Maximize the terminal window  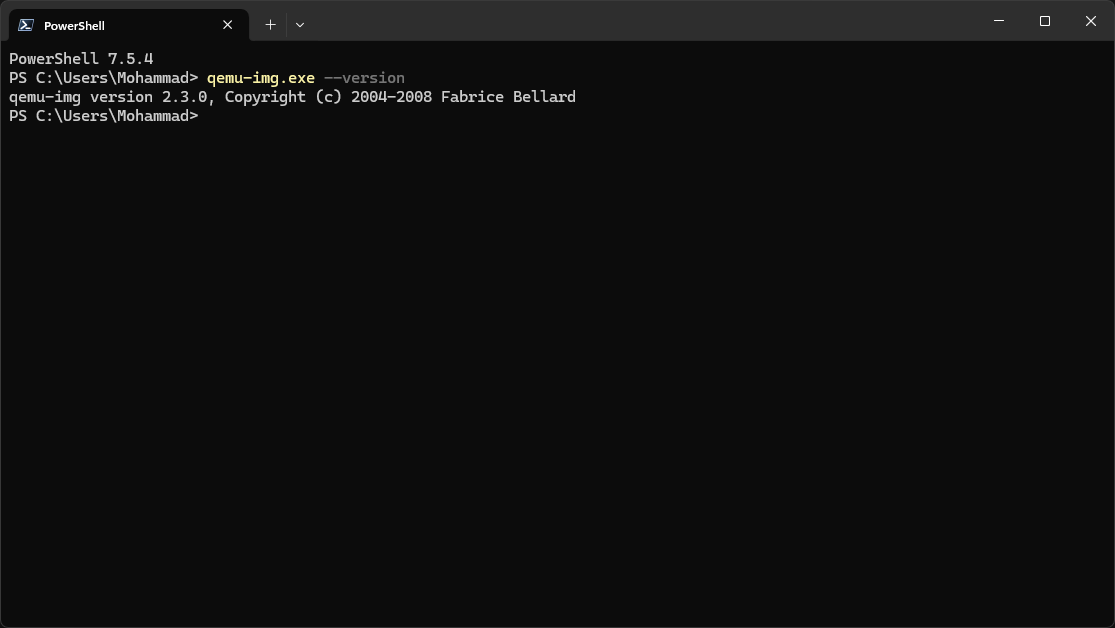pos(1045,21)
